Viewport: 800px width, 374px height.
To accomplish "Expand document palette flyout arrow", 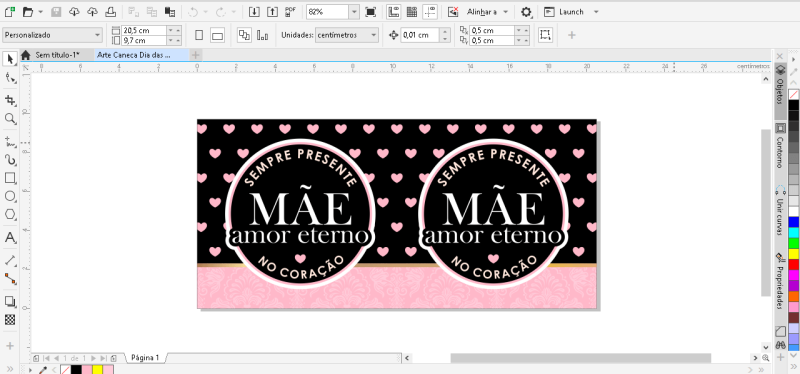I will coord(31,369).
